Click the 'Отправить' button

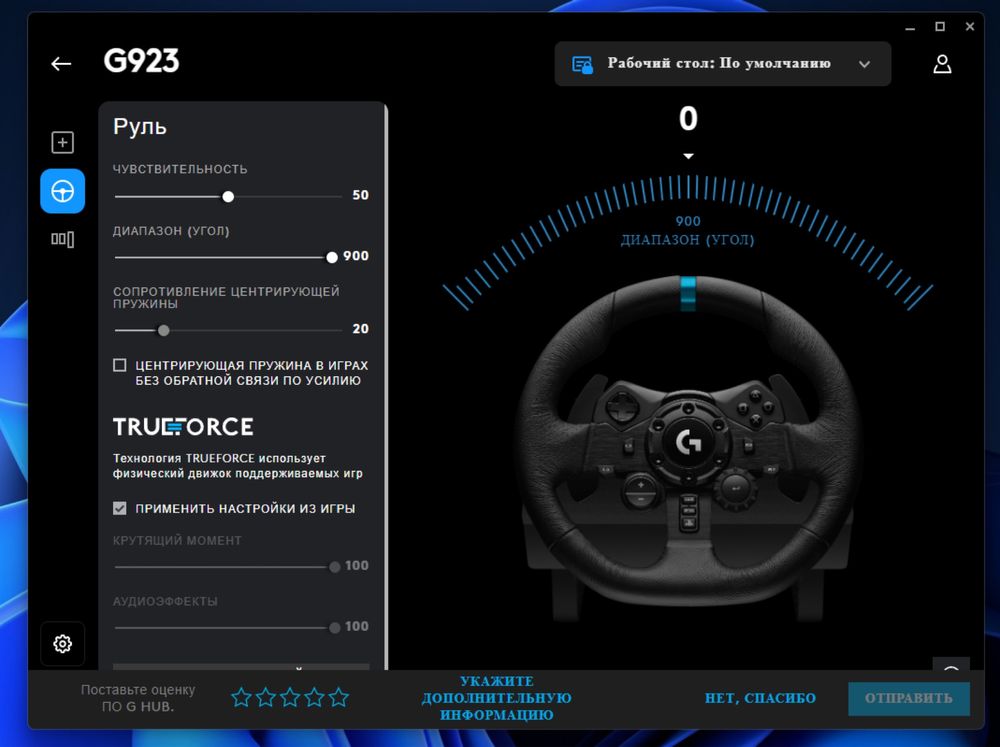click(909, 699)
